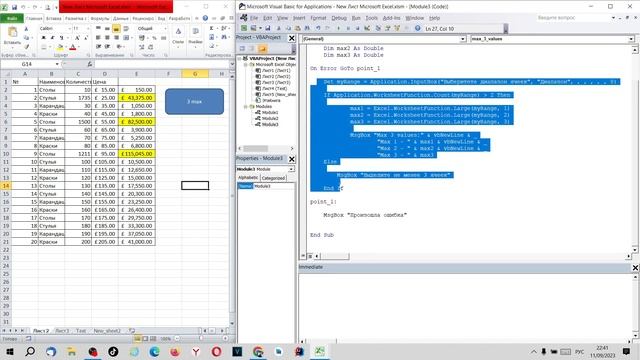Click the fill color bucket icon
The width and height of the screenshot is (640, 360).
click(x=60, y=47)
